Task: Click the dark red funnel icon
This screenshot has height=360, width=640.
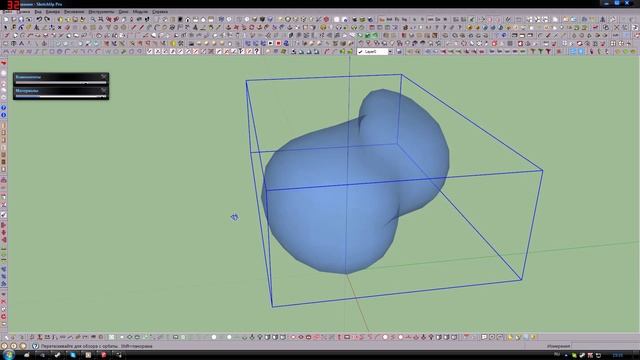Action: pos(548,51)
